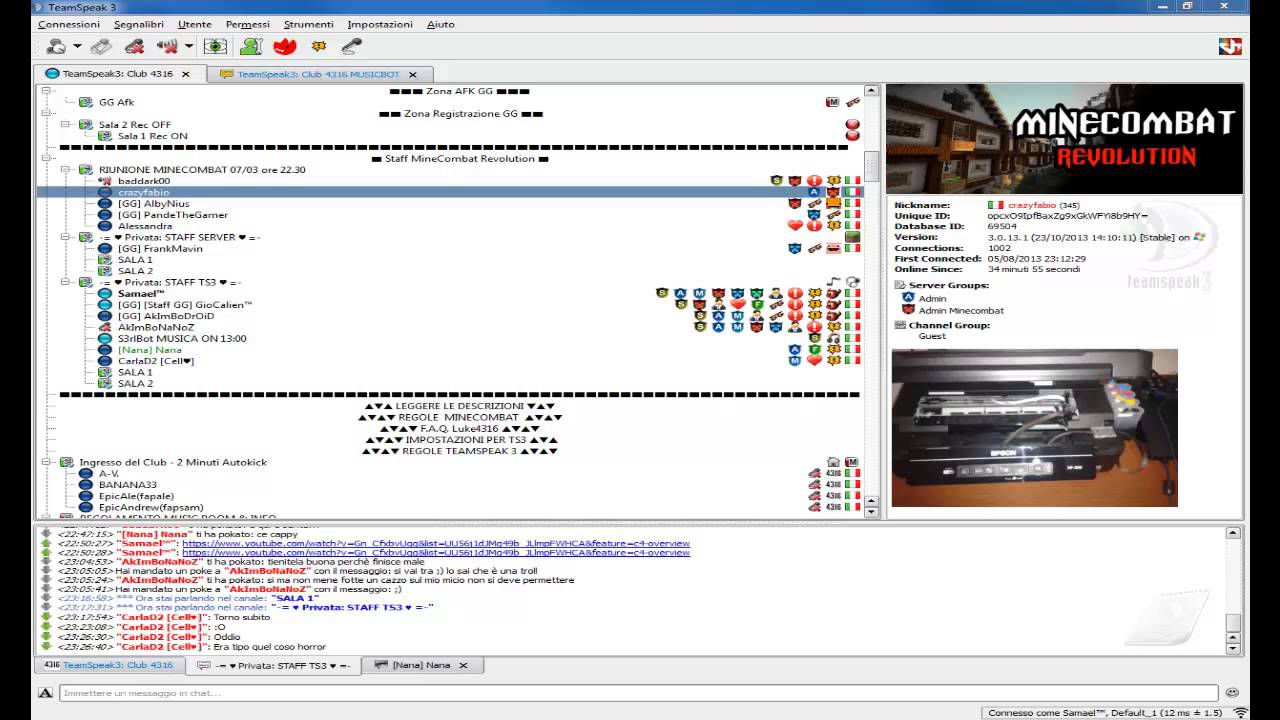
Task: Collapse the Zona Registrazione GG section
Action: (46, 113)
